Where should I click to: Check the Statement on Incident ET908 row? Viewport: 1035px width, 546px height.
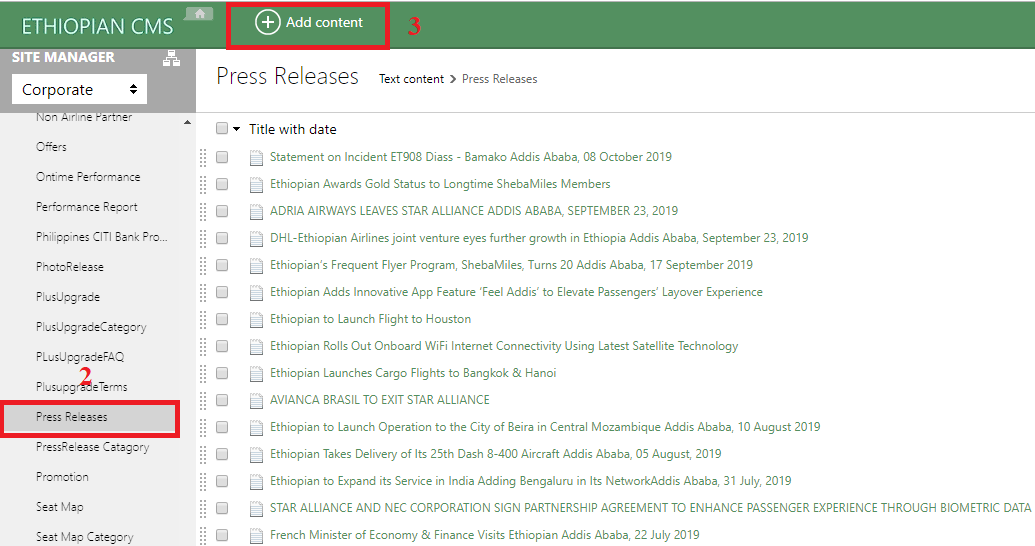click(x=222, y=157)
